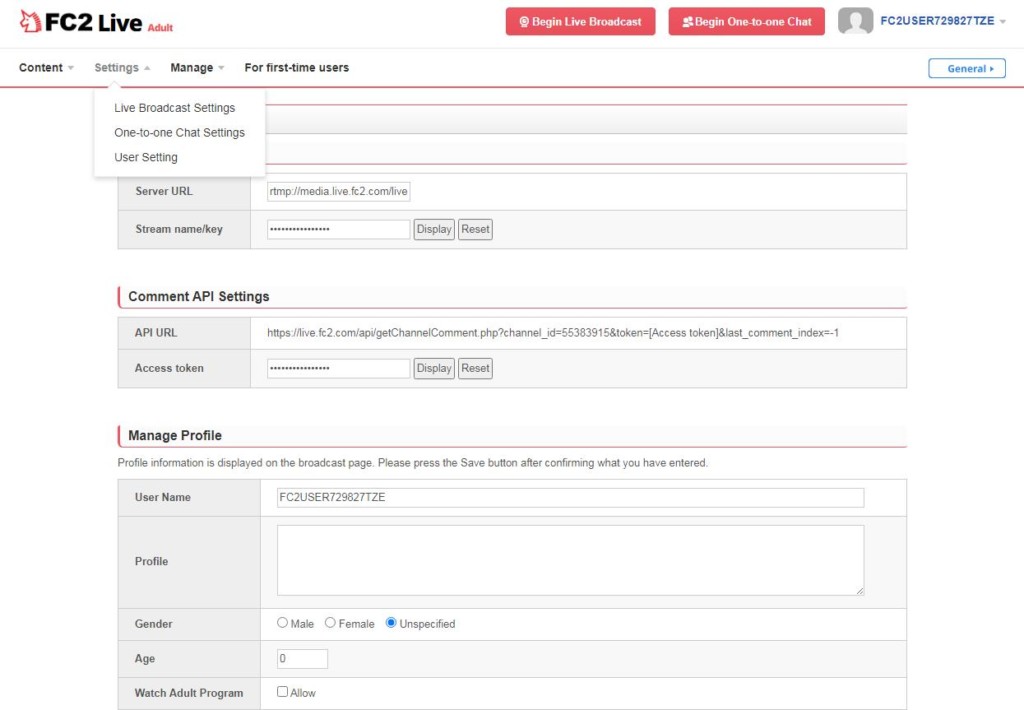
Task: Focus the Age input field
Action: tap(302, 658)
